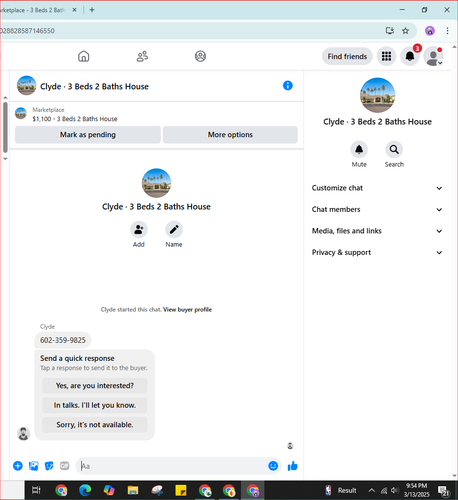Expand the Chat members section
Image resolution: width=458 pixels, height=500 pixels.
pos(377,209)
